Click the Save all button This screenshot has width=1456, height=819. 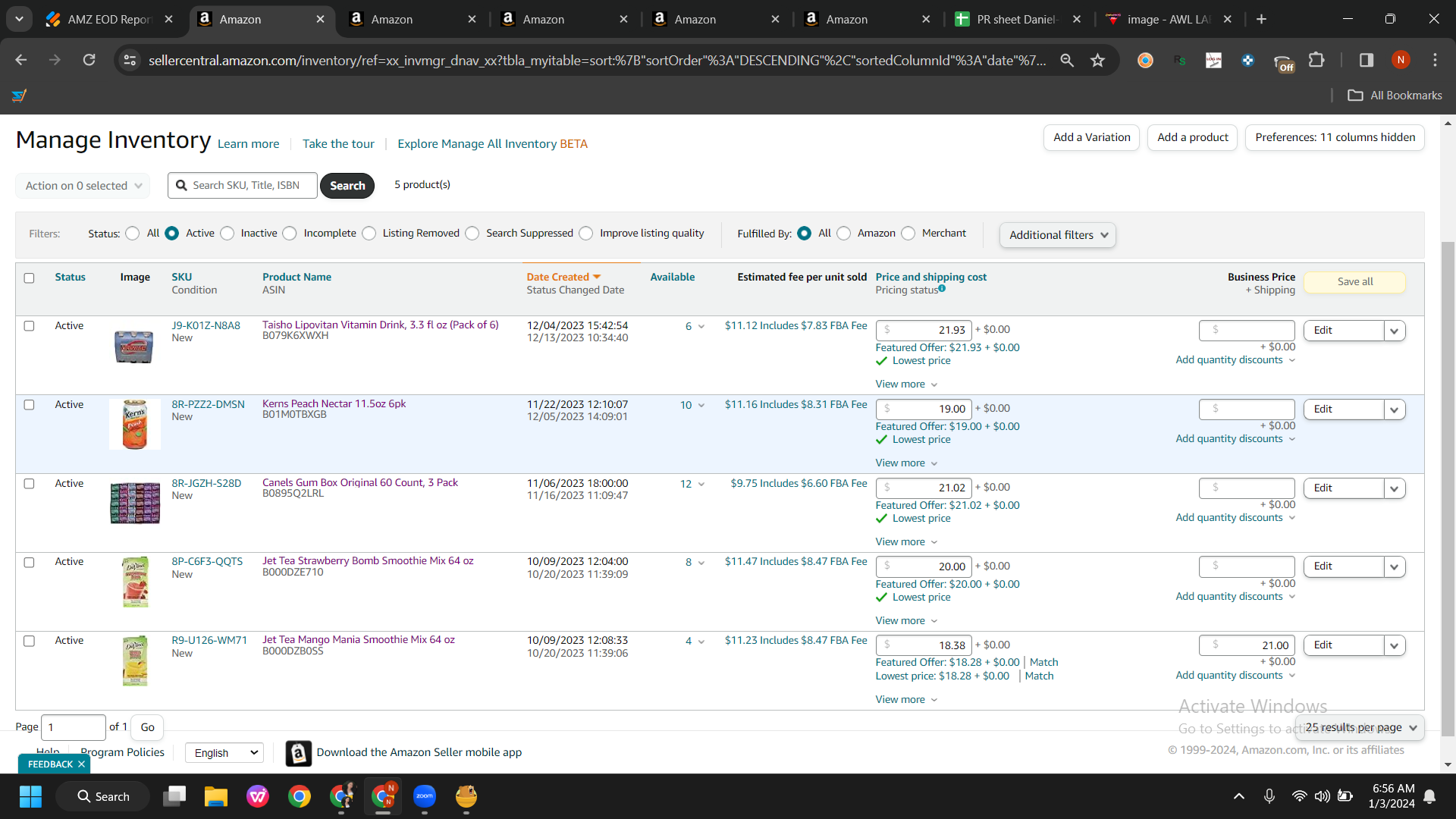(1355, 282)
